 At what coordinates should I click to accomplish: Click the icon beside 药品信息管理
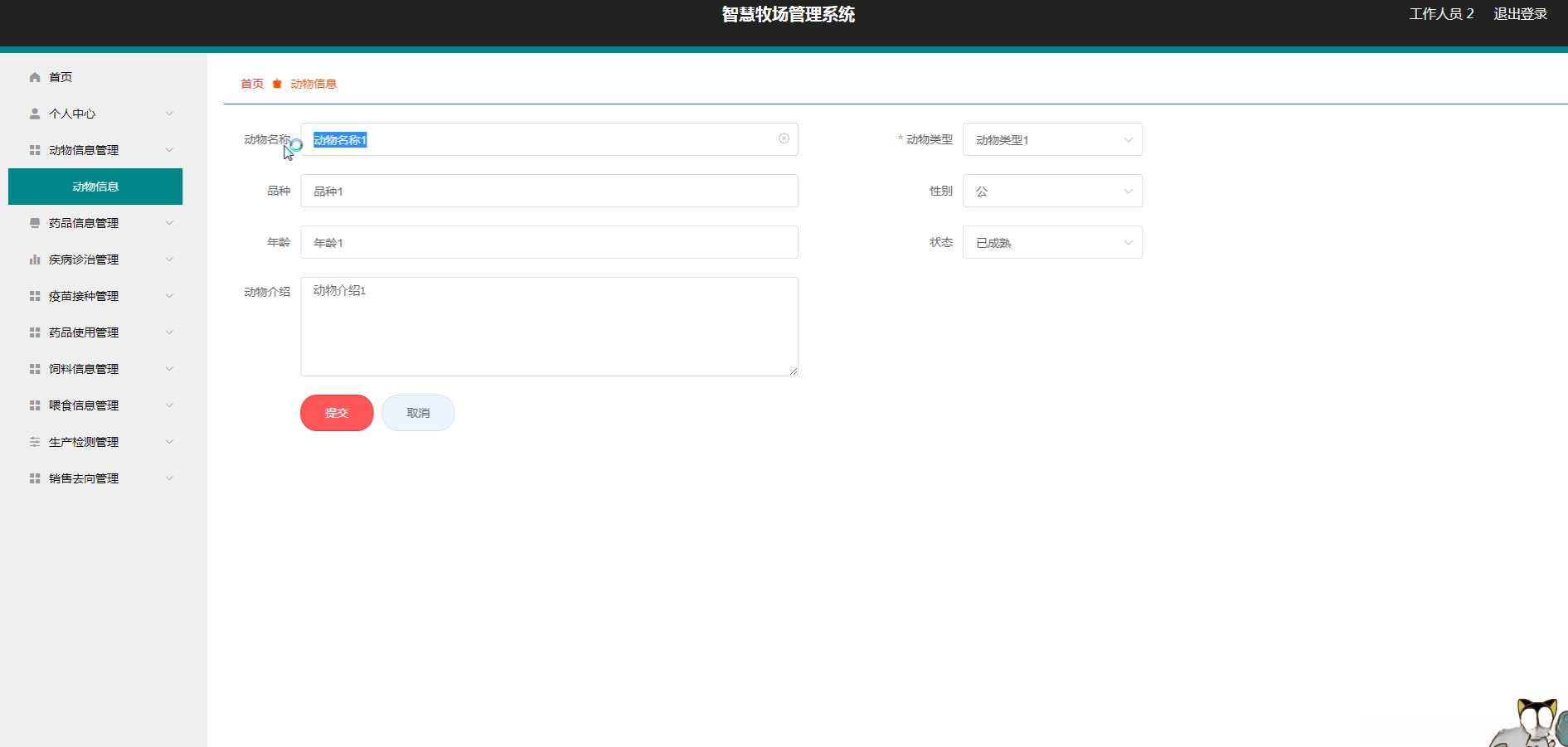35,223
